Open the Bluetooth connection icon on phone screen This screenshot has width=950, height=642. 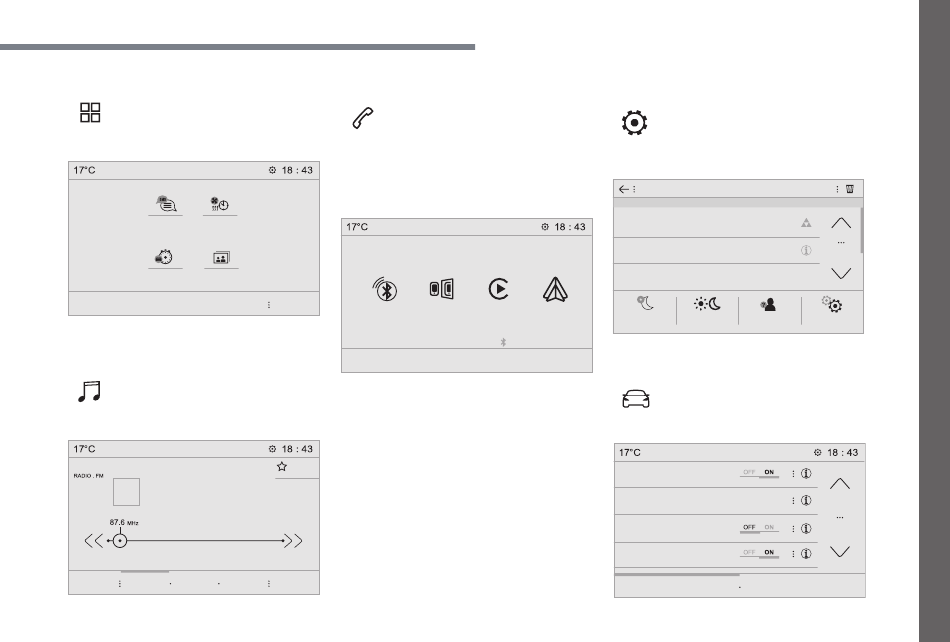point(385,290)
